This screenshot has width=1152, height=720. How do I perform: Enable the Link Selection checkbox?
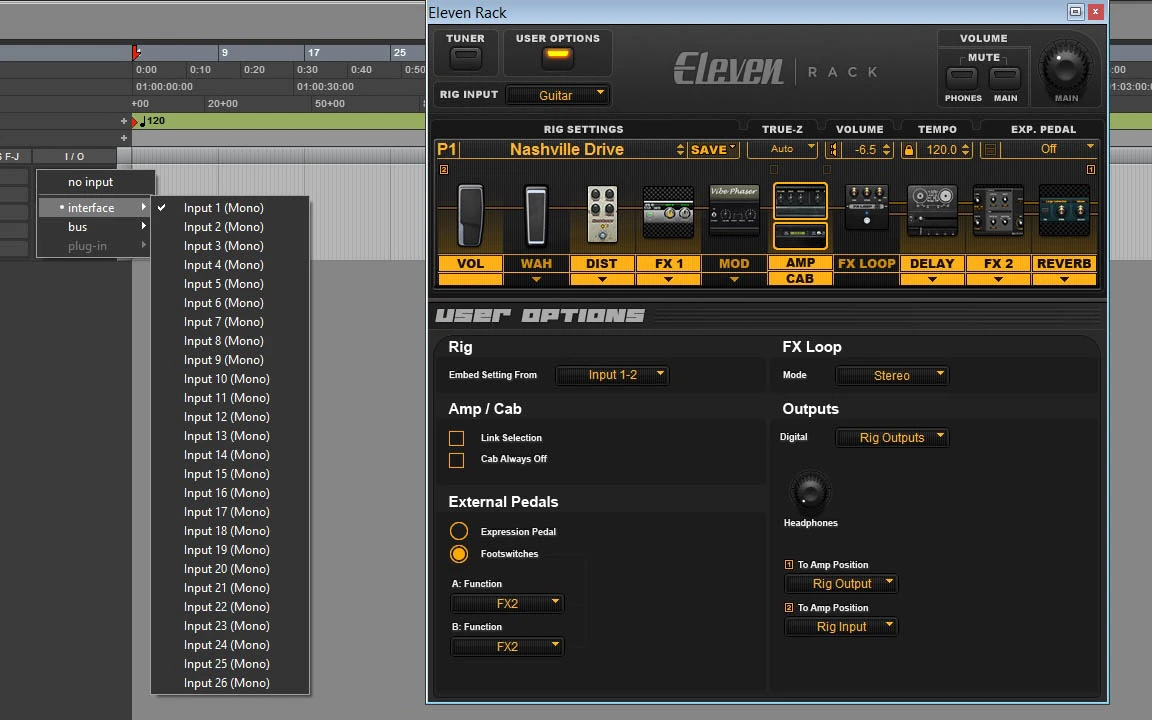[x=456, y=439]
